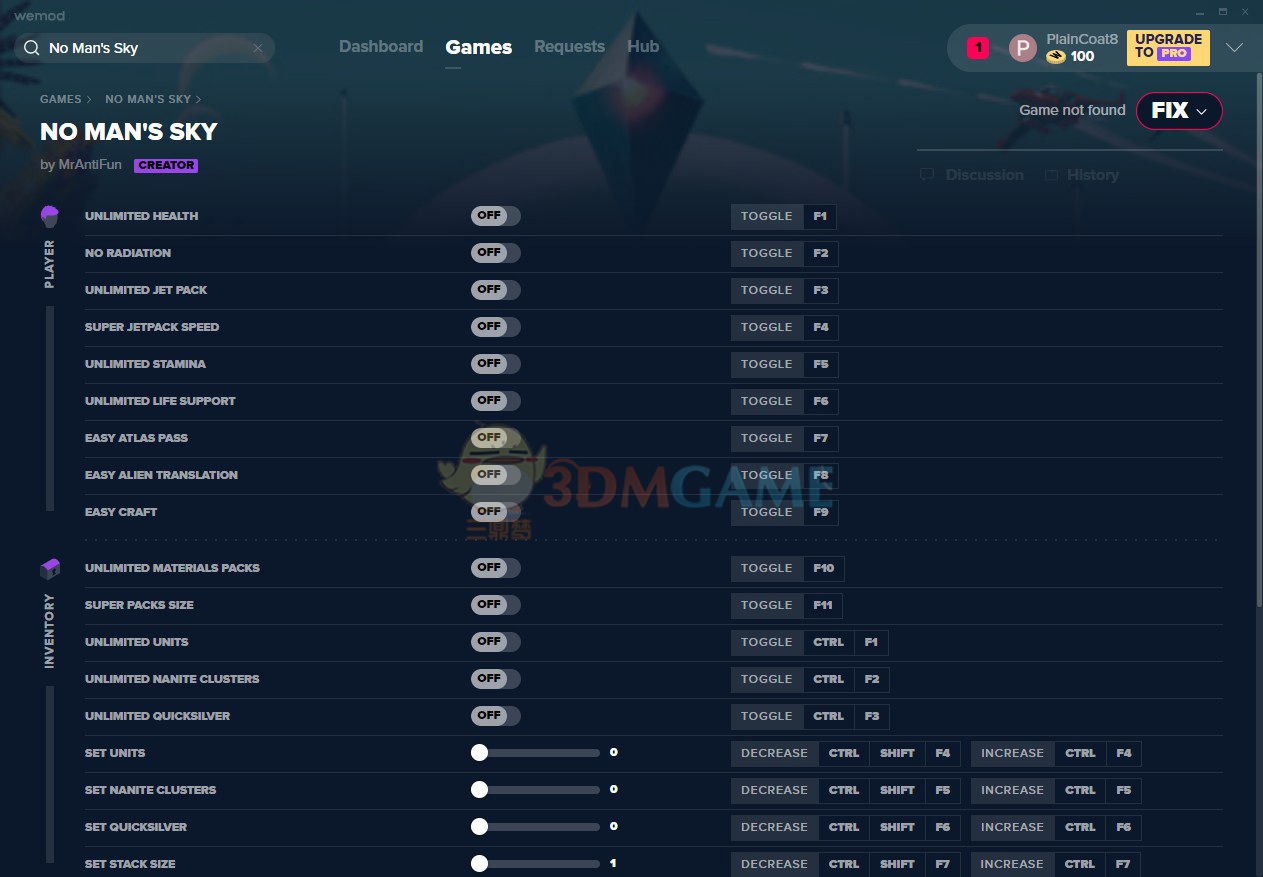Switch to the Hub tab
This screenshot has width=1263, height=877.
tap(643, 47)
